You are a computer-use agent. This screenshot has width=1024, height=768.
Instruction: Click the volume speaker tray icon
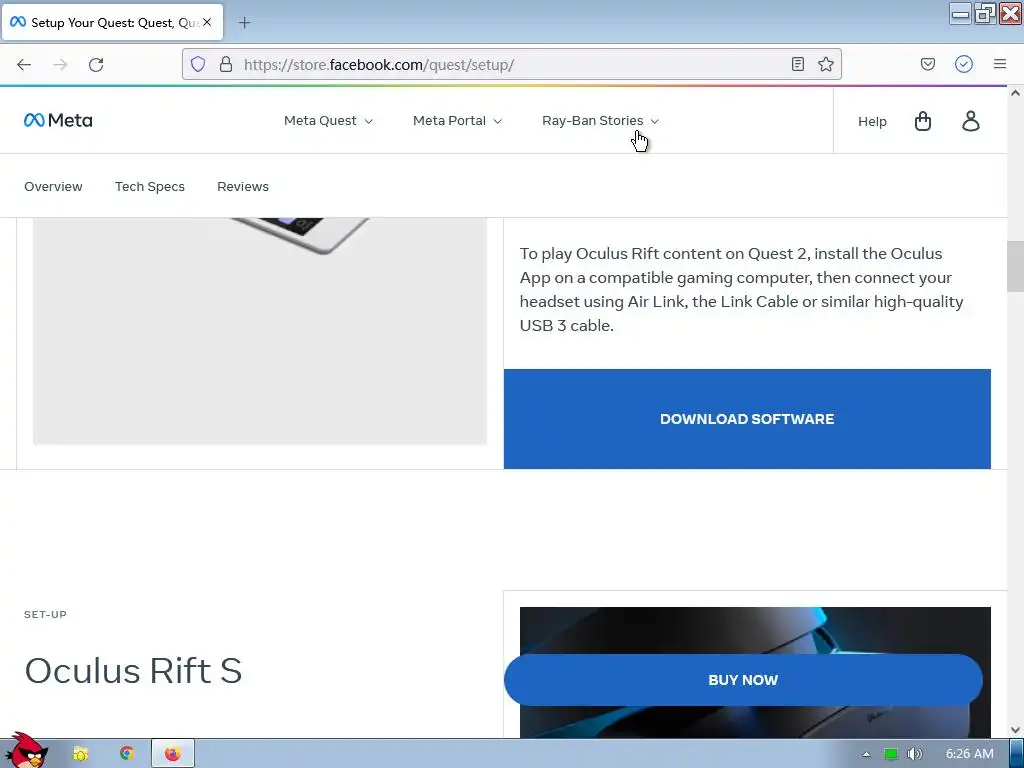pos(916,754)
